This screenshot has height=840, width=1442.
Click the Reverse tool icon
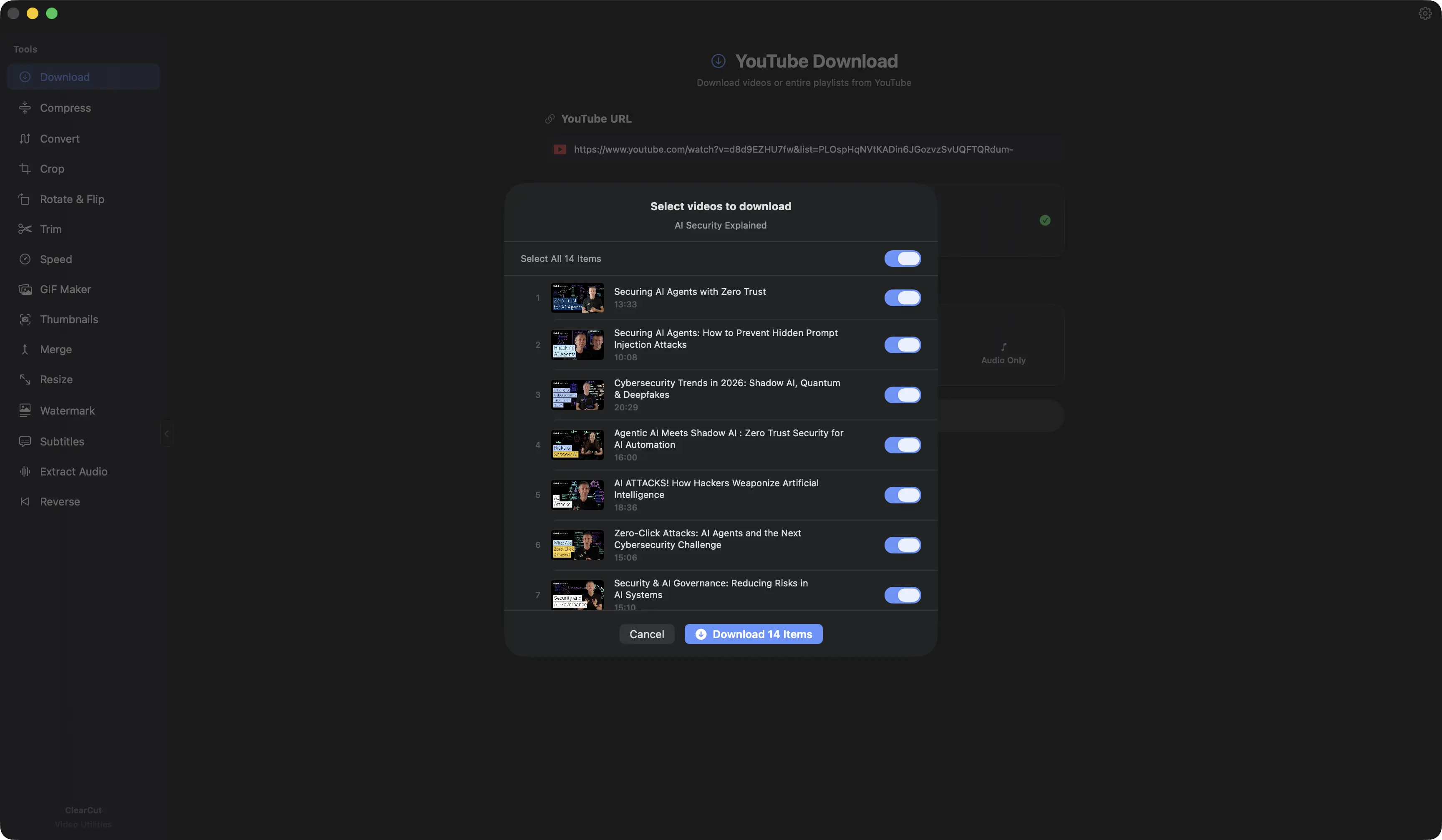pos(25,501)
